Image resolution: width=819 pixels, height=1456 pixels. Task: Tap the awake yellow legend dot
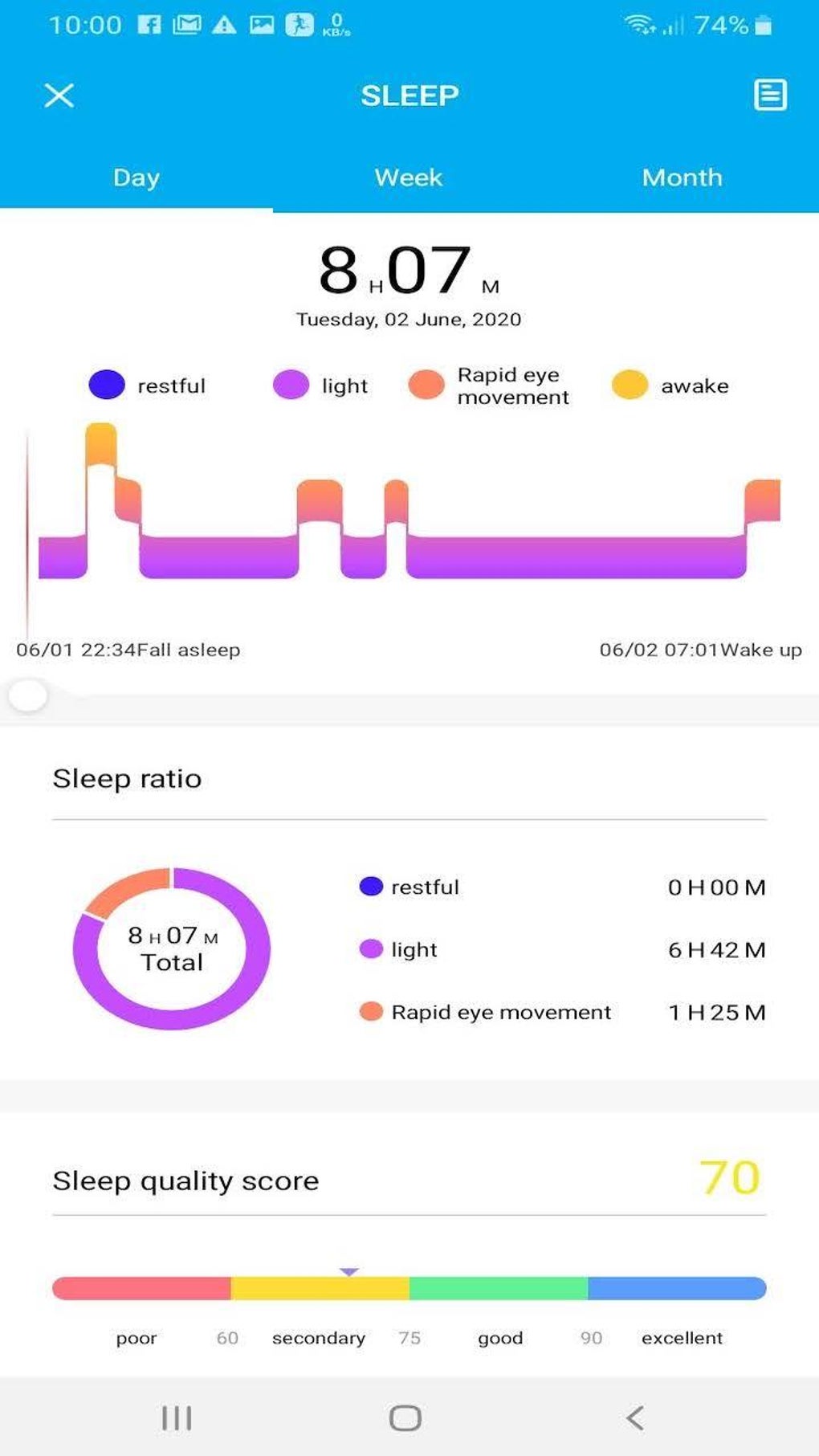point(630,385)
